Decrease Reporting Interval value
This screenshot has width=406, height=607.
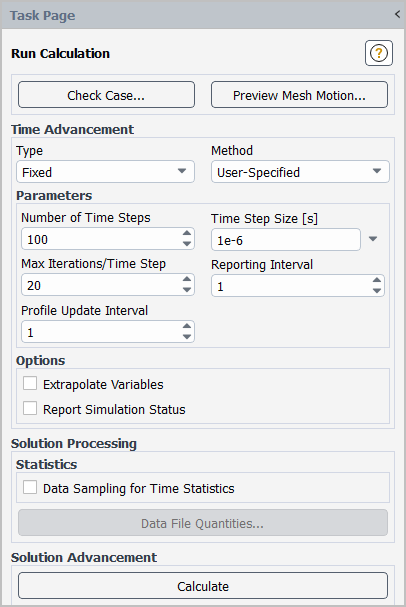(x=377, y=291)
